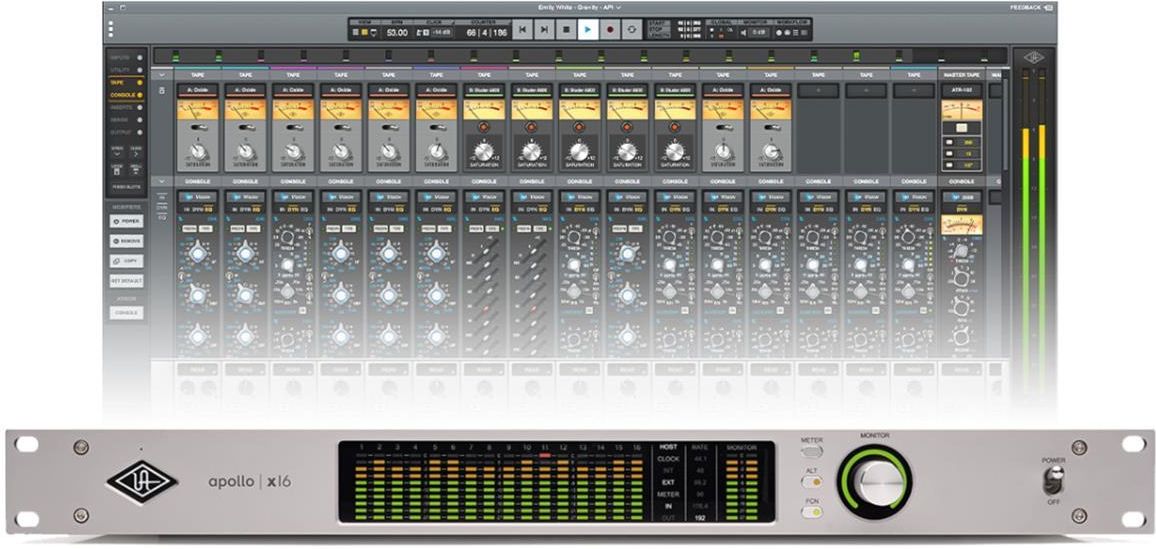
Task: Push the Apollo METER button
Action: pyautogui.click(x=811, y=452)
